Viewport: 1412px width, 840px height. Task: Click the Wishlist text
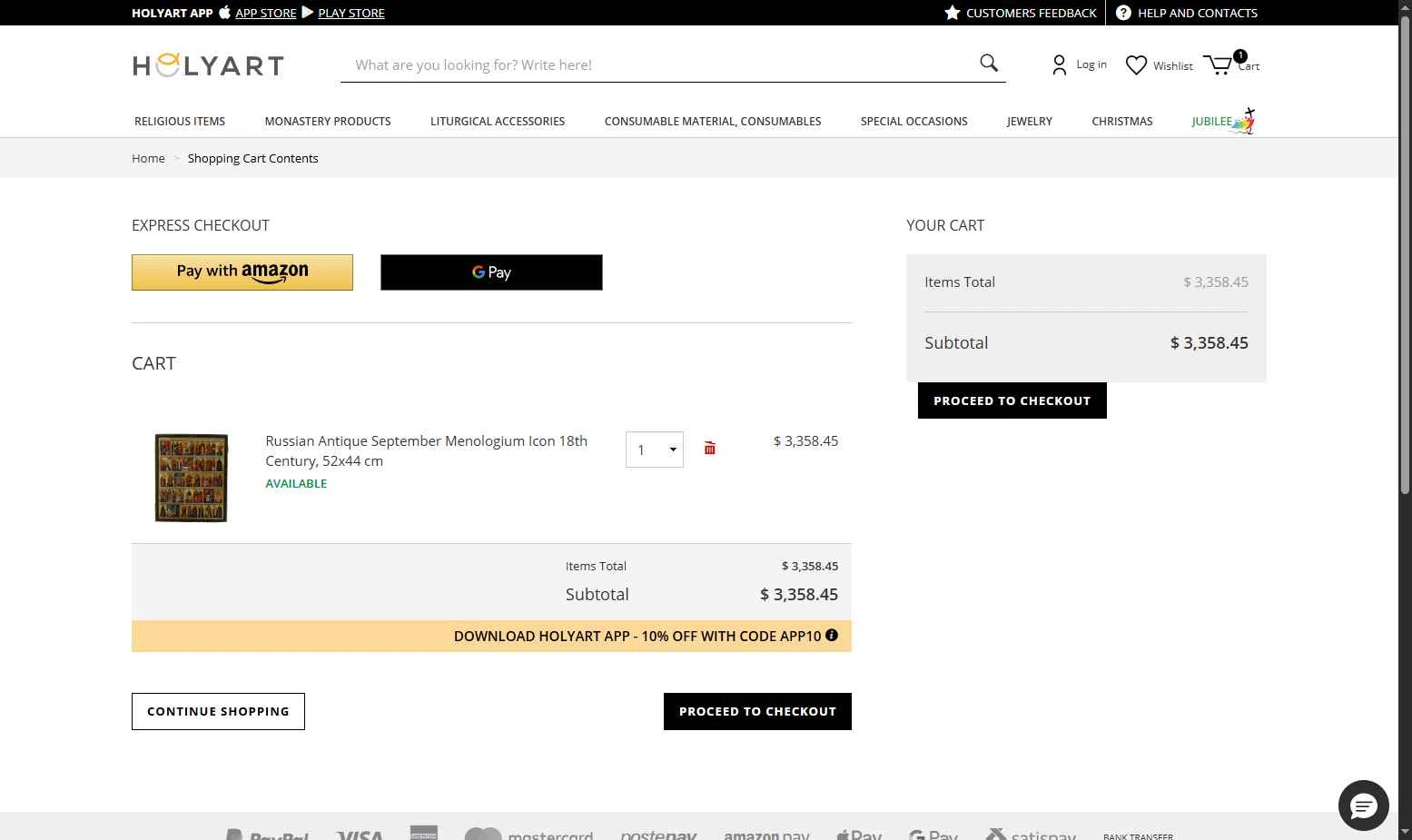1173,65
